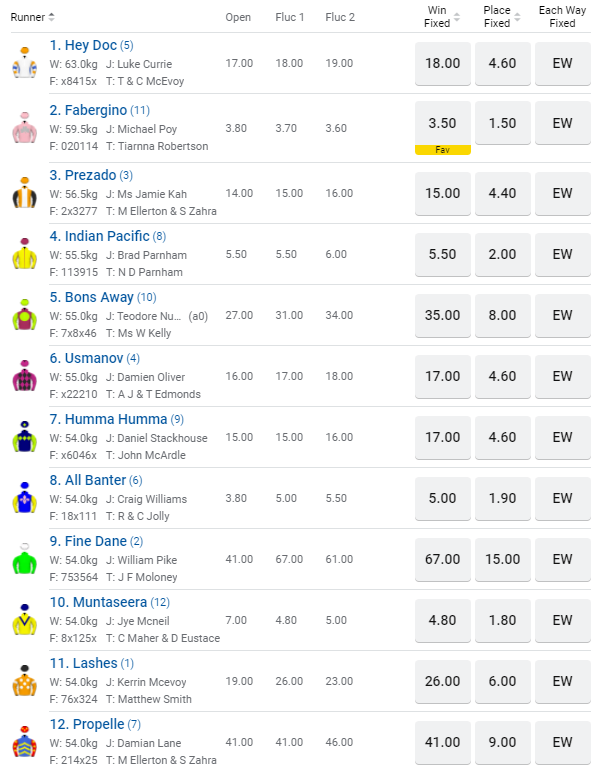Image resolution: width=601 pixels, height=770 pixels.
Task: Select Hey Doc win odds 18.00
Action: coord(442,62)
